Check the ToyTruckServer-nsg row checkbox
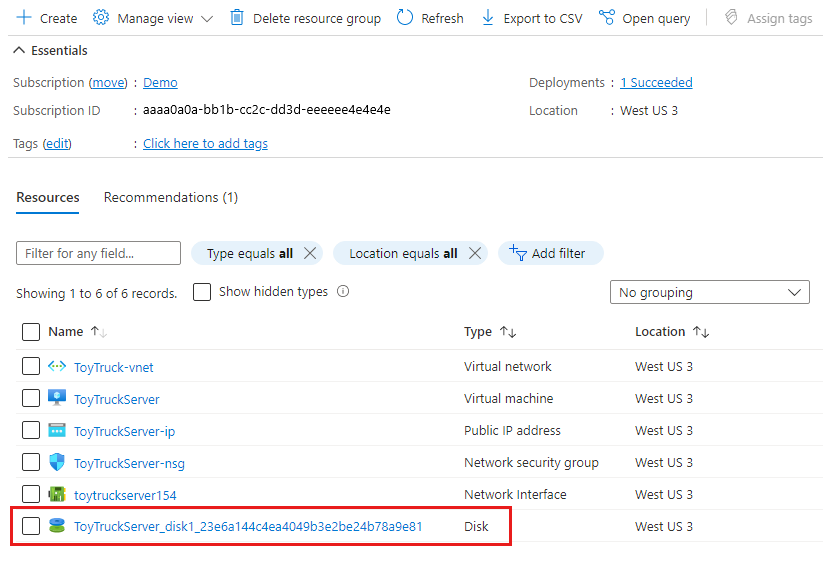823x561 pixels. tap(31, 462)
